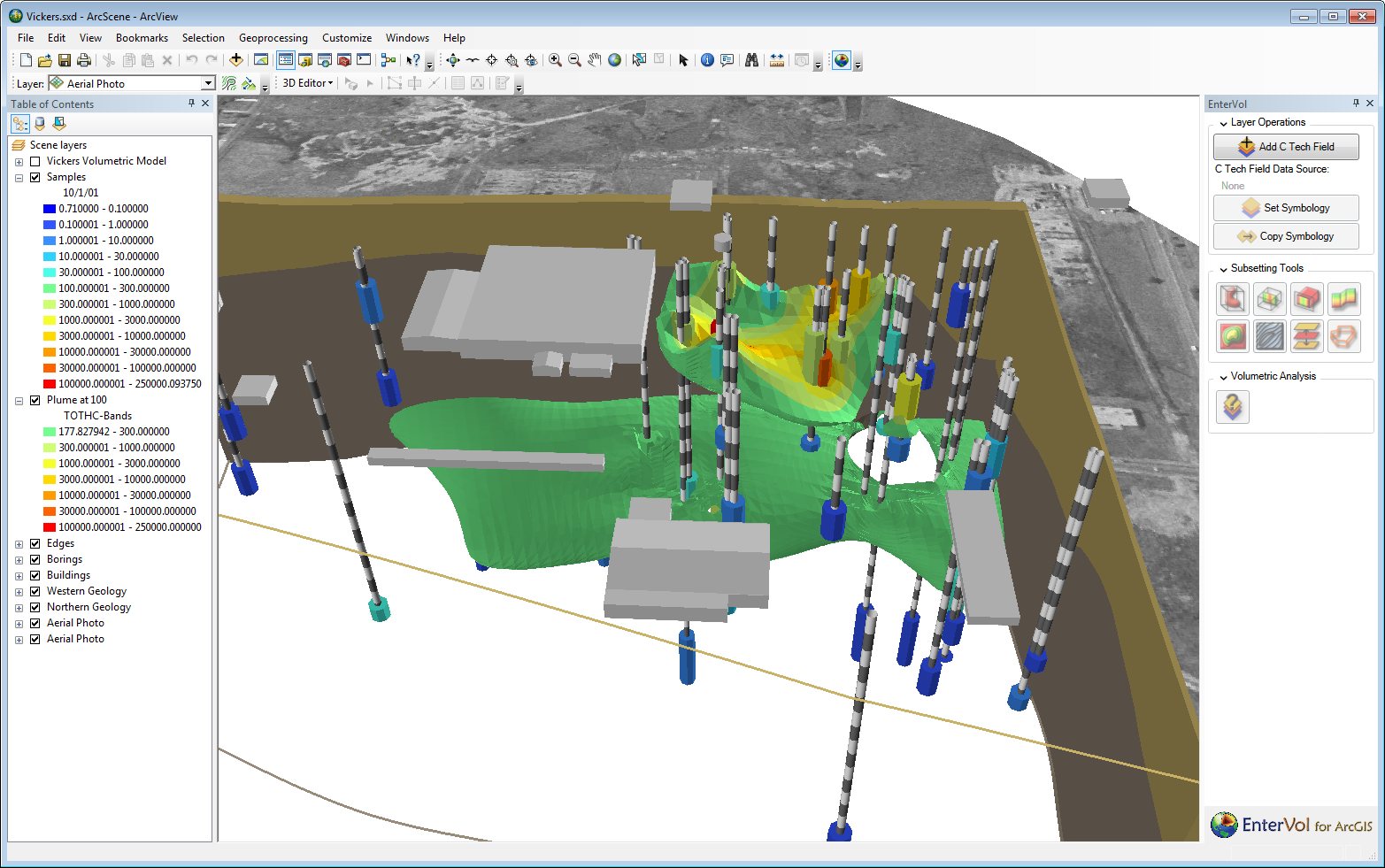Expand the Vickers Volumetric Model tree node
The height and width of the screenshot is (868, 1385).
(19, 162)
